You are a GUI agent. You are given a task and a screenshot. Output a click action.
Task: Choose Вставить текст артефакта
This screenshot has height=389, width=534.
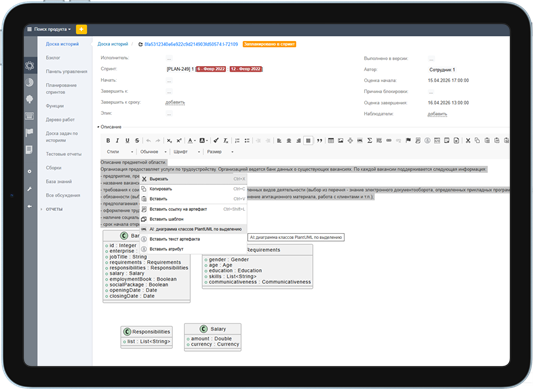pyautogui.click(x=193, y=239)
